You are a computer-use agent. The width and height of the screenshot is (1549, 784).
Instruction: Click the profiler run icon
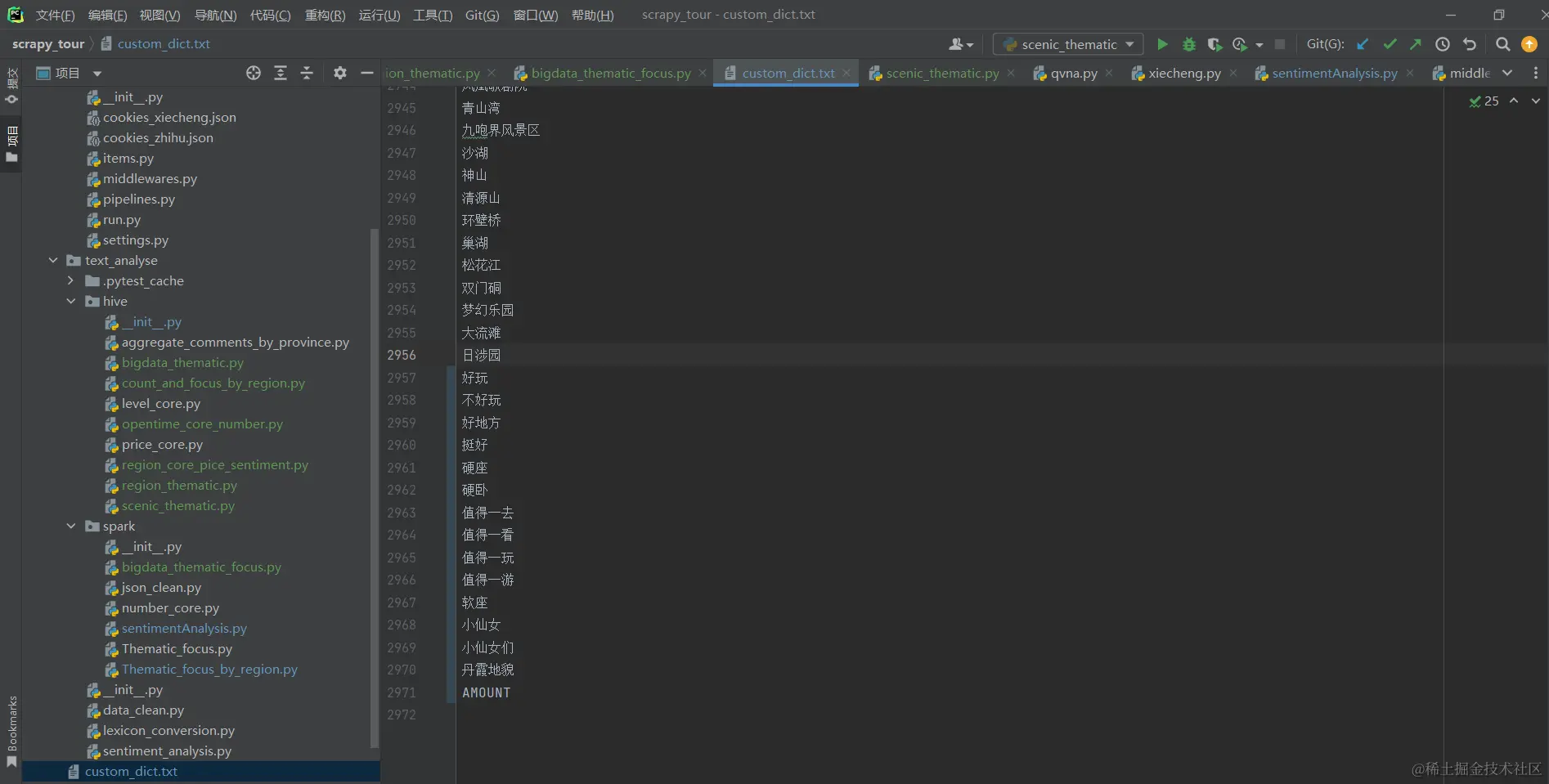[1240, 44]
